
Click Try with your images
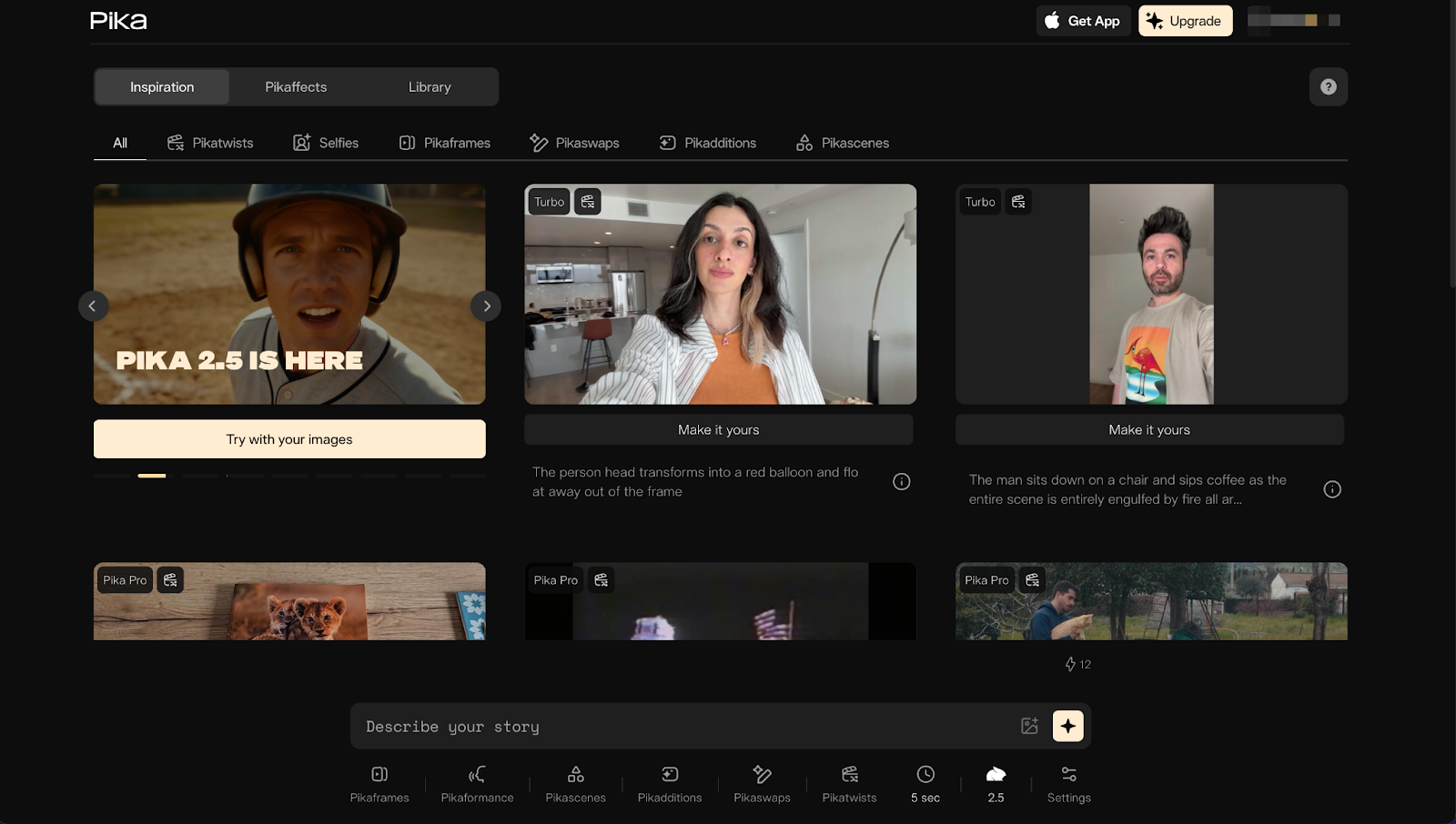coord(288,438)
